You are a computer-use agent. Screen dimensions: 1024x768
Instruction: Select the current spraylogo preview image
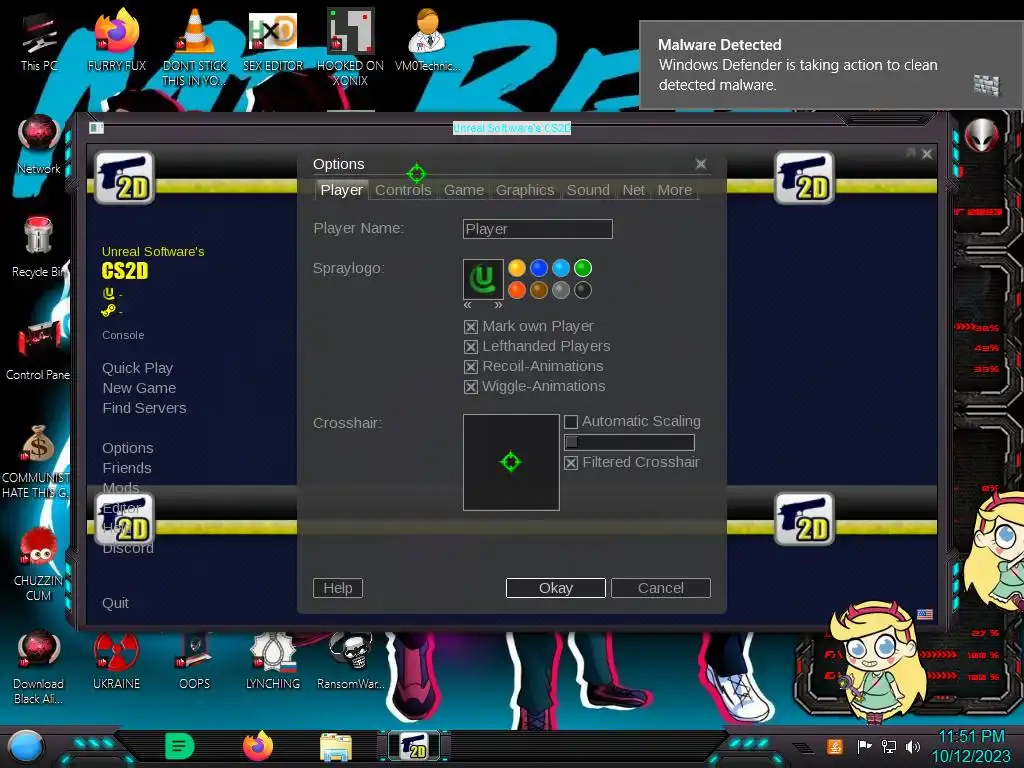pos(483,279)
